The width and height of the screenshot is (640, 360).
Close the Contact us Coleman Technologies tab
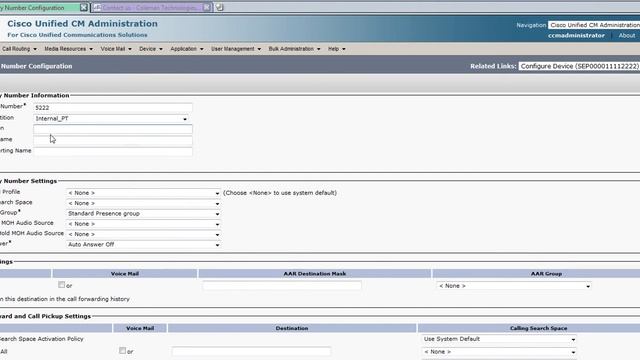[x=207, y=7]
